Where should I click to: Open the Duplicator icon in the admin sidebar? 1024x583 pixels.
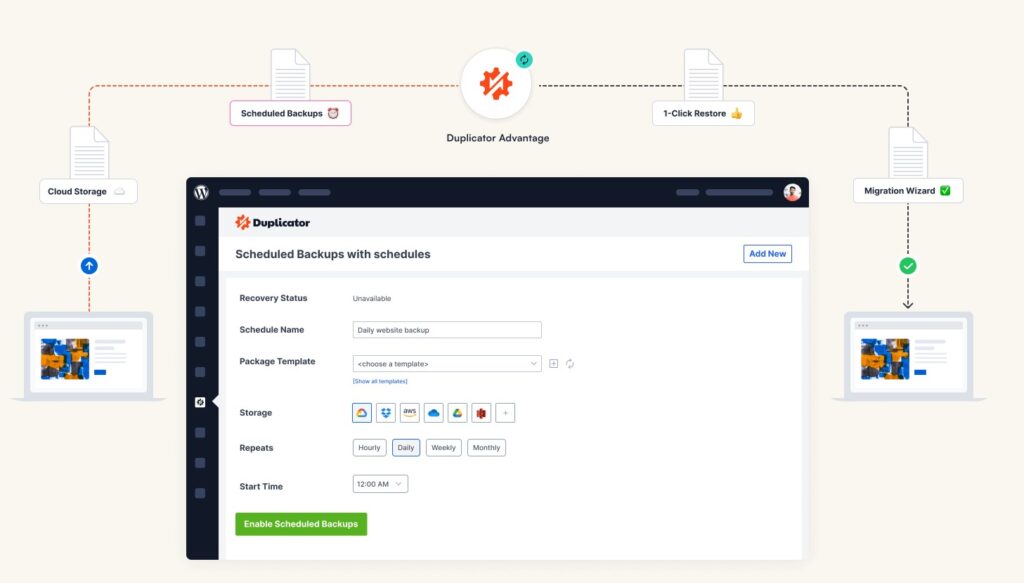[202, 401]
